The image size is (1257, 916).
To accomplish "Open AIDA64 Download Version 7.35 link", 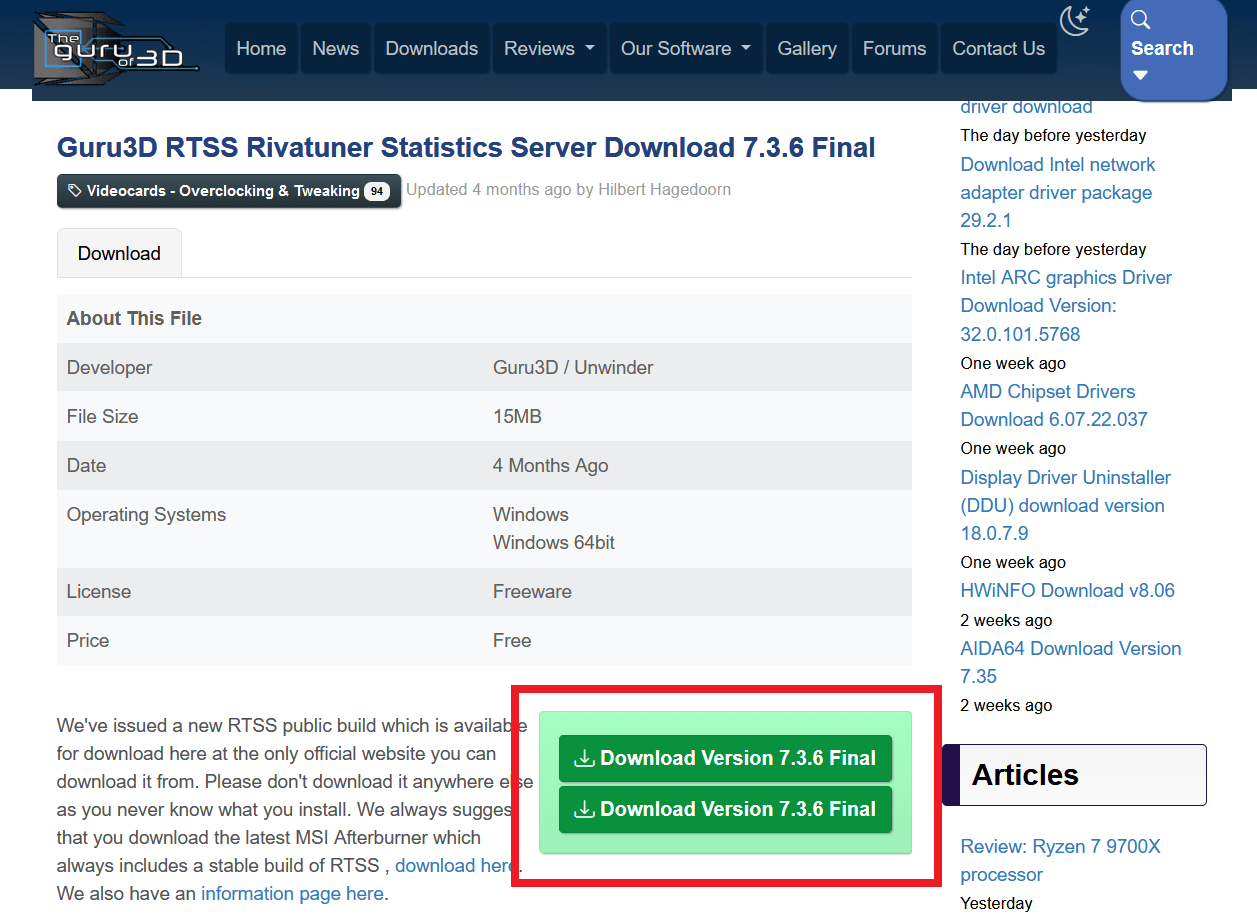I will pyautogui.click(x=1071, y=662).
